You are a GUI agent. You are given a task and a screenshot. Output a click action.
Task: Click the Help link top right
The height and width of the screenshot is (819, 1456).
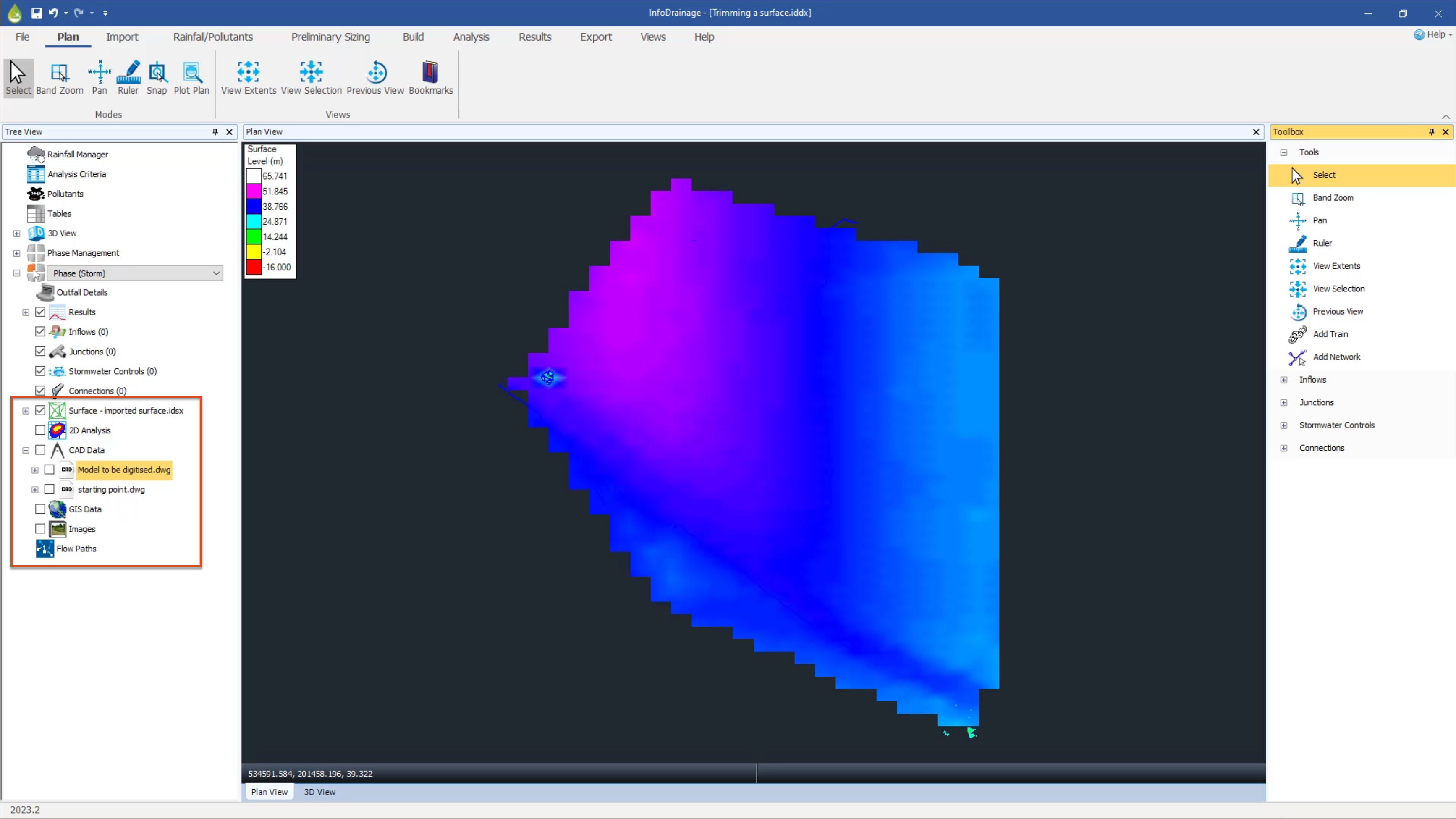pyautogui.click(x=1433, y=34)
